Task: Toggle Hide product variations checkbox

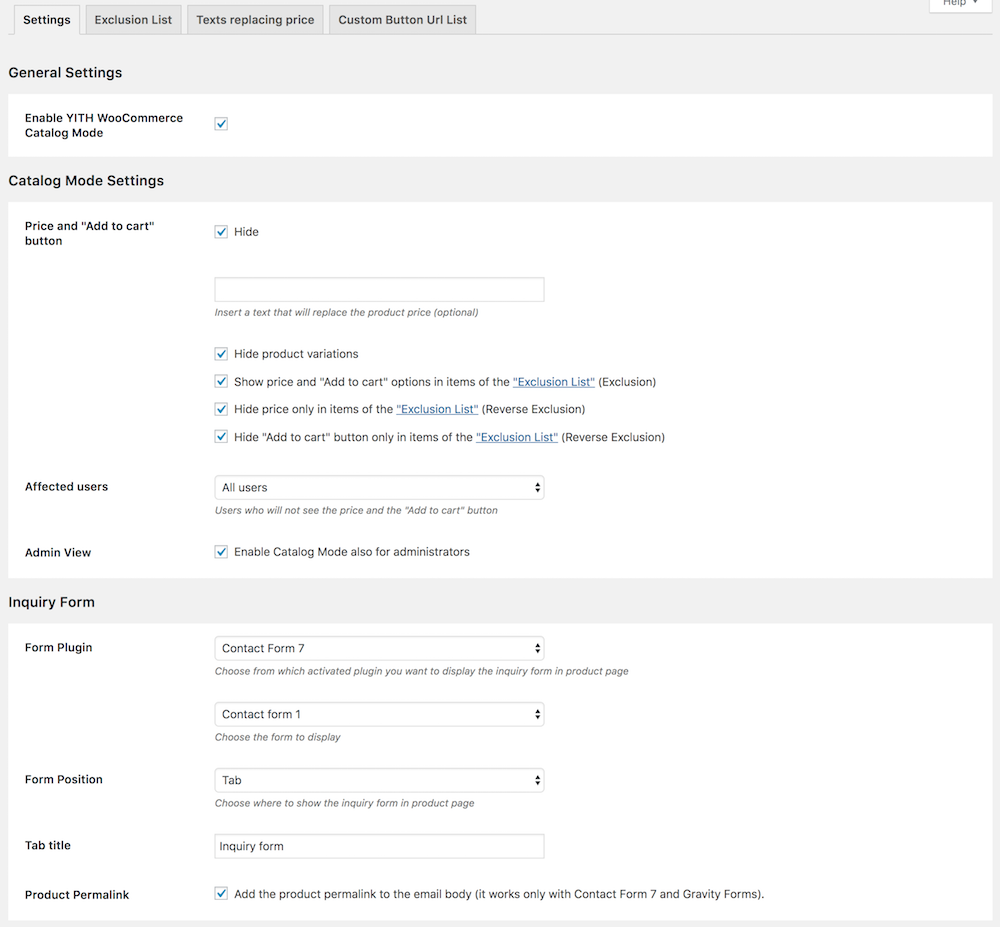Action: (221, 354)
